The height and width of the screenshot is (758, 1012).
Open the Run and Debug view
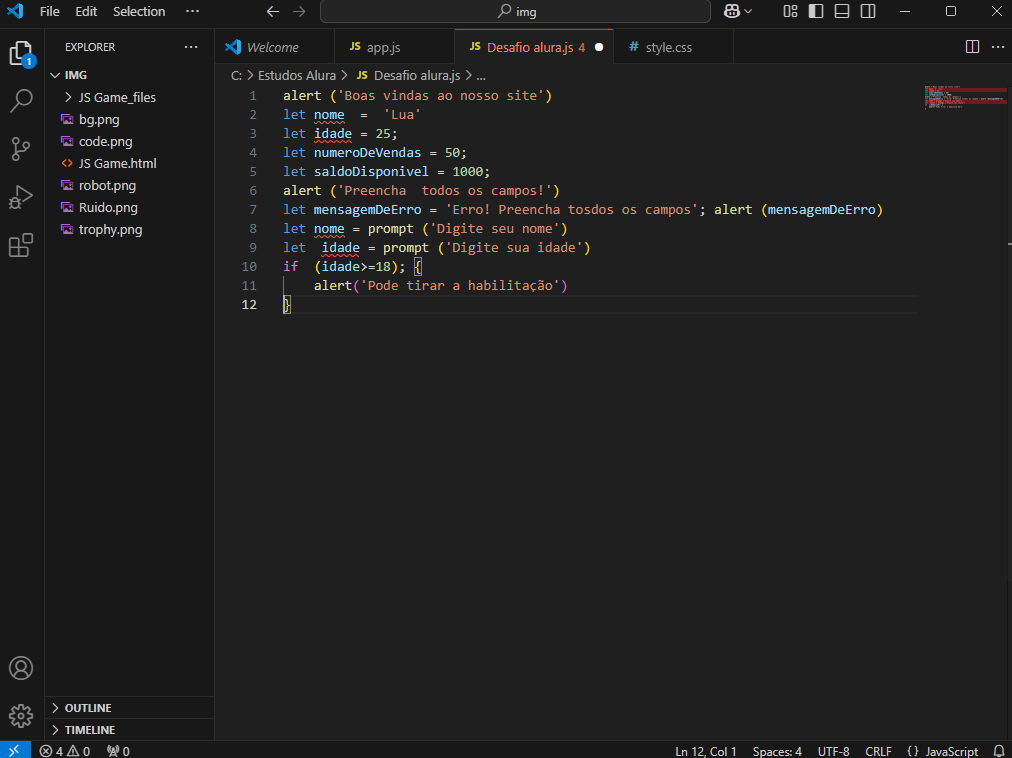coord(21,197)
